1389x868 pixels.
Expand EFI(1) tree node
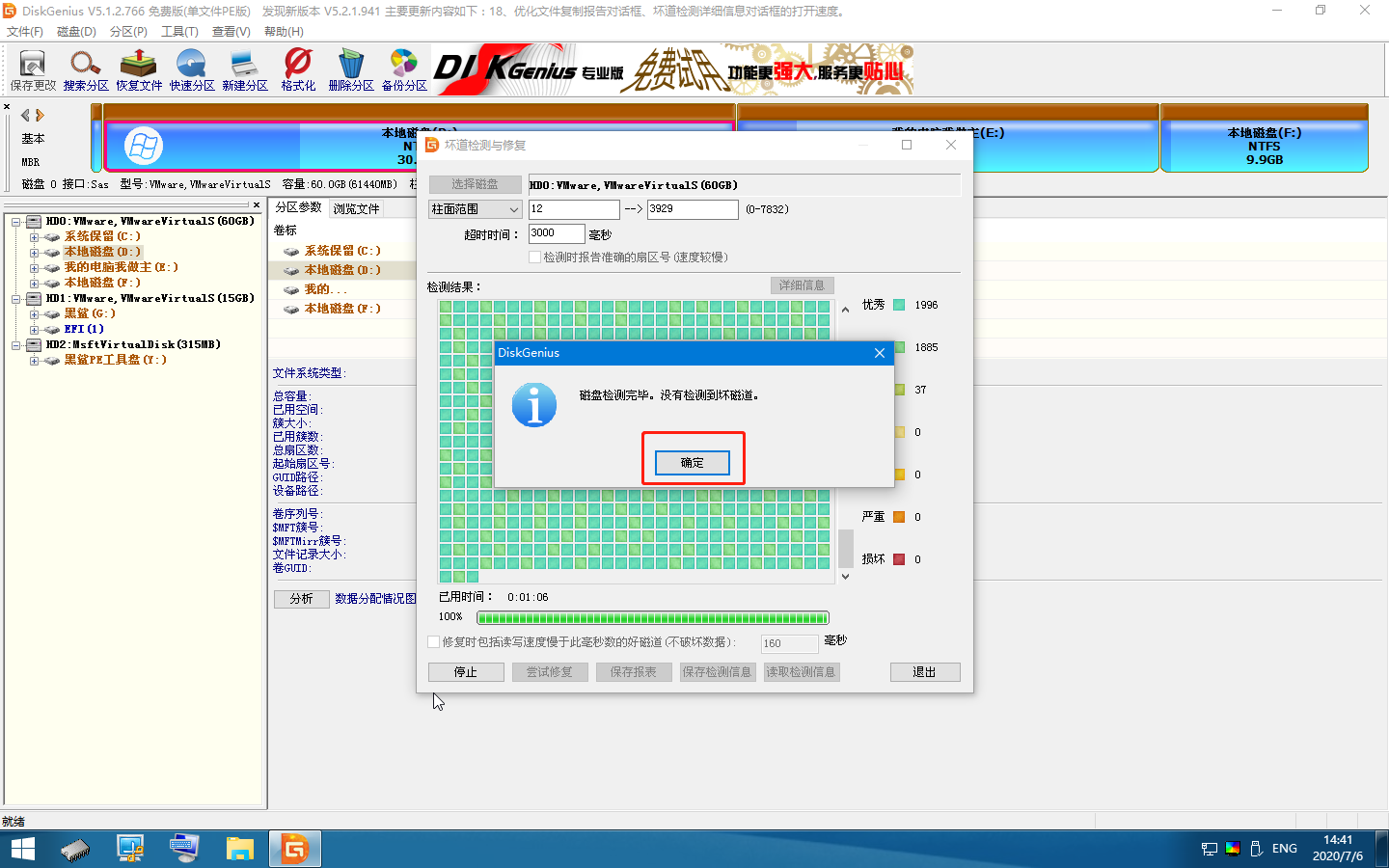34,330
